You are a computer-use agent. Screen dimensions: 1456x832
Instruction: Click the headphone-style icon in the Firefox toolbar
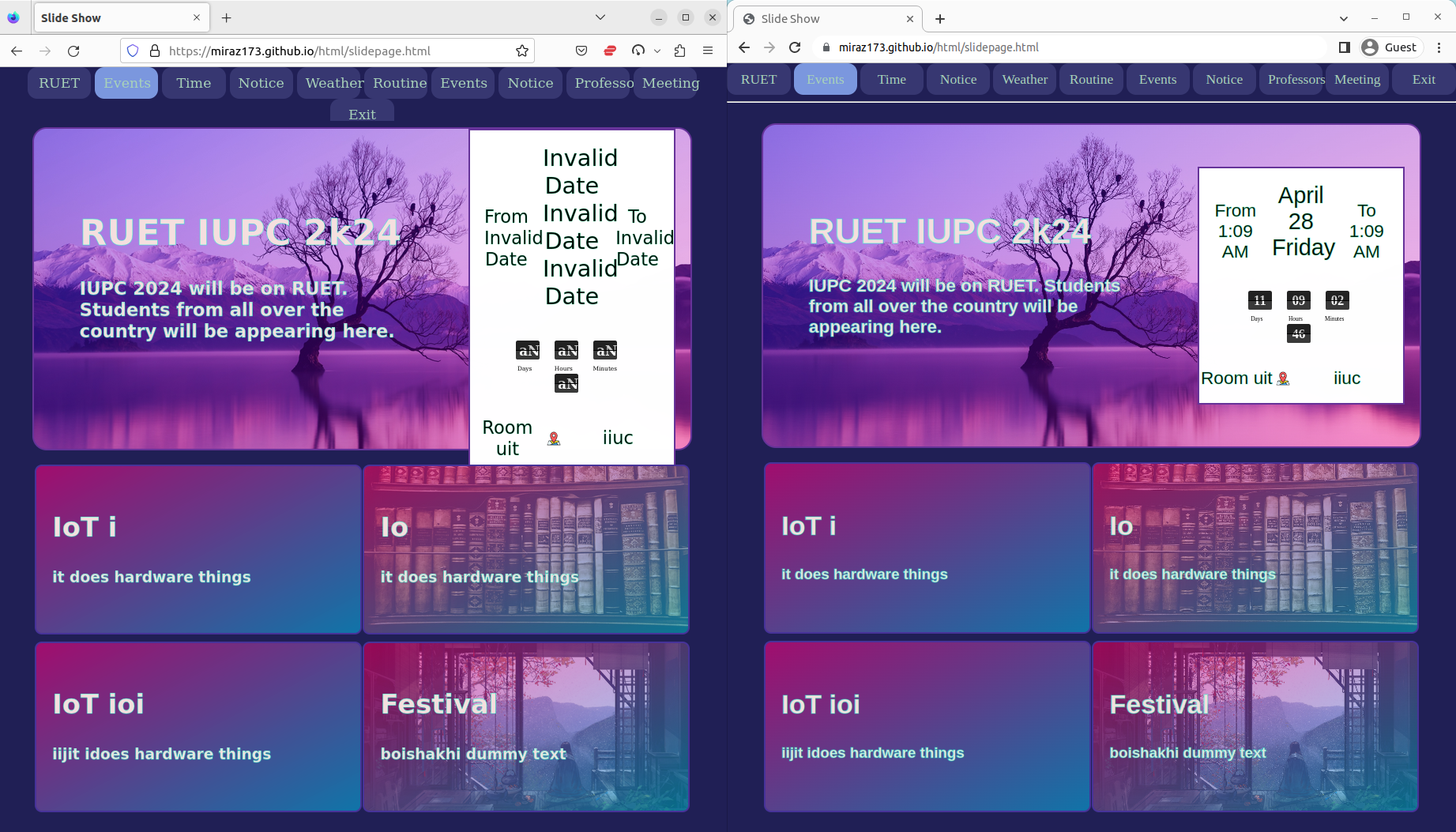pos(638,51)
